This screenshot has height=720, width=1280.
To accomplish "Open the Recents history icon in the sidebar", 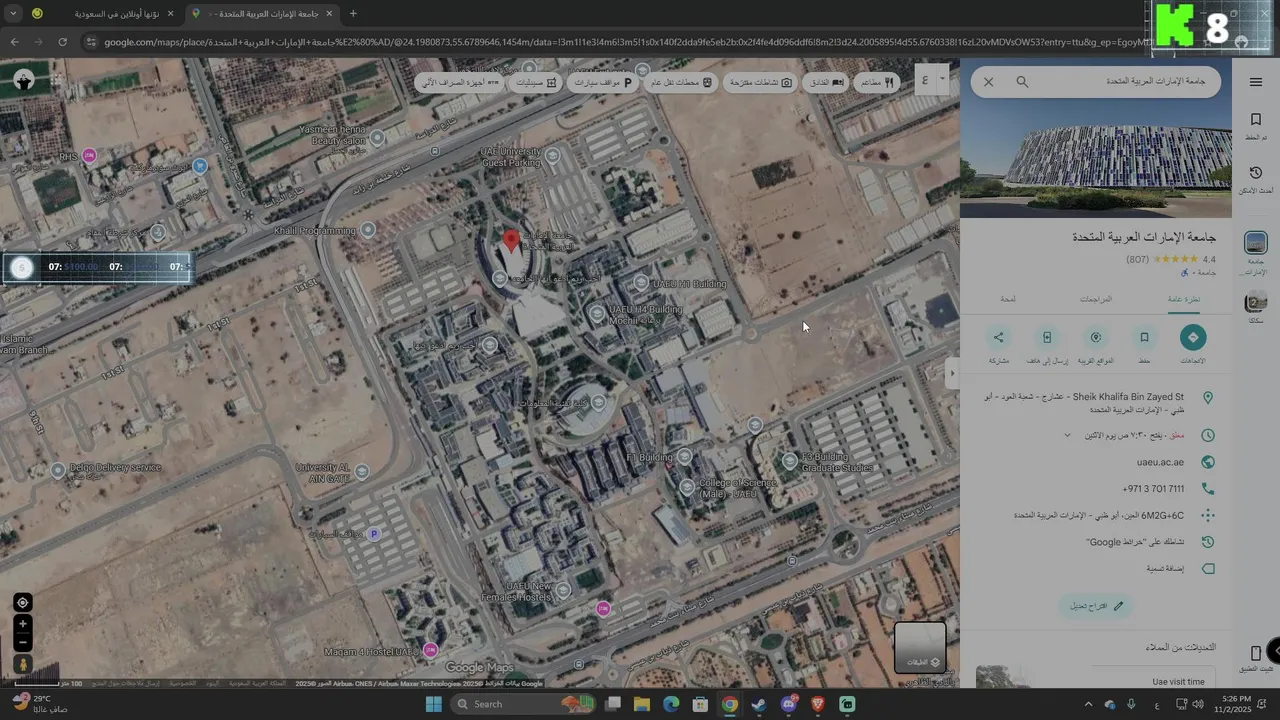I will coord(1256,179).
